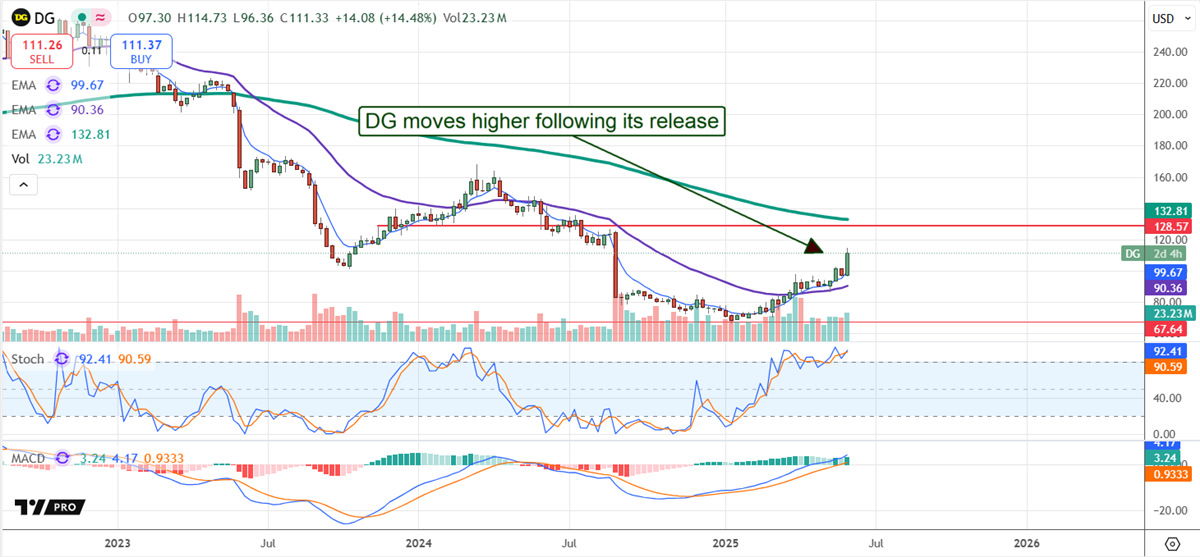Click the 2026 label on time axis
The width and height of the screenshot is (1200, 557).
point(1027,542)
